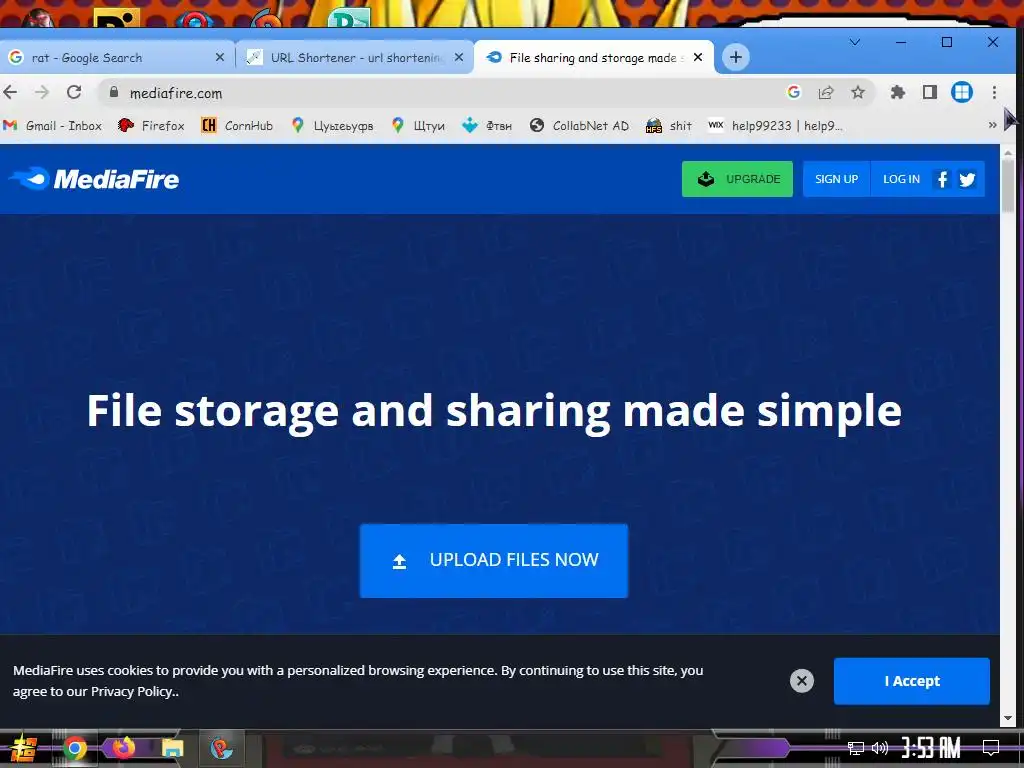Focus the mediafire.com address bar
This screenshot has width=1024, height=768.
click(444, 93)
